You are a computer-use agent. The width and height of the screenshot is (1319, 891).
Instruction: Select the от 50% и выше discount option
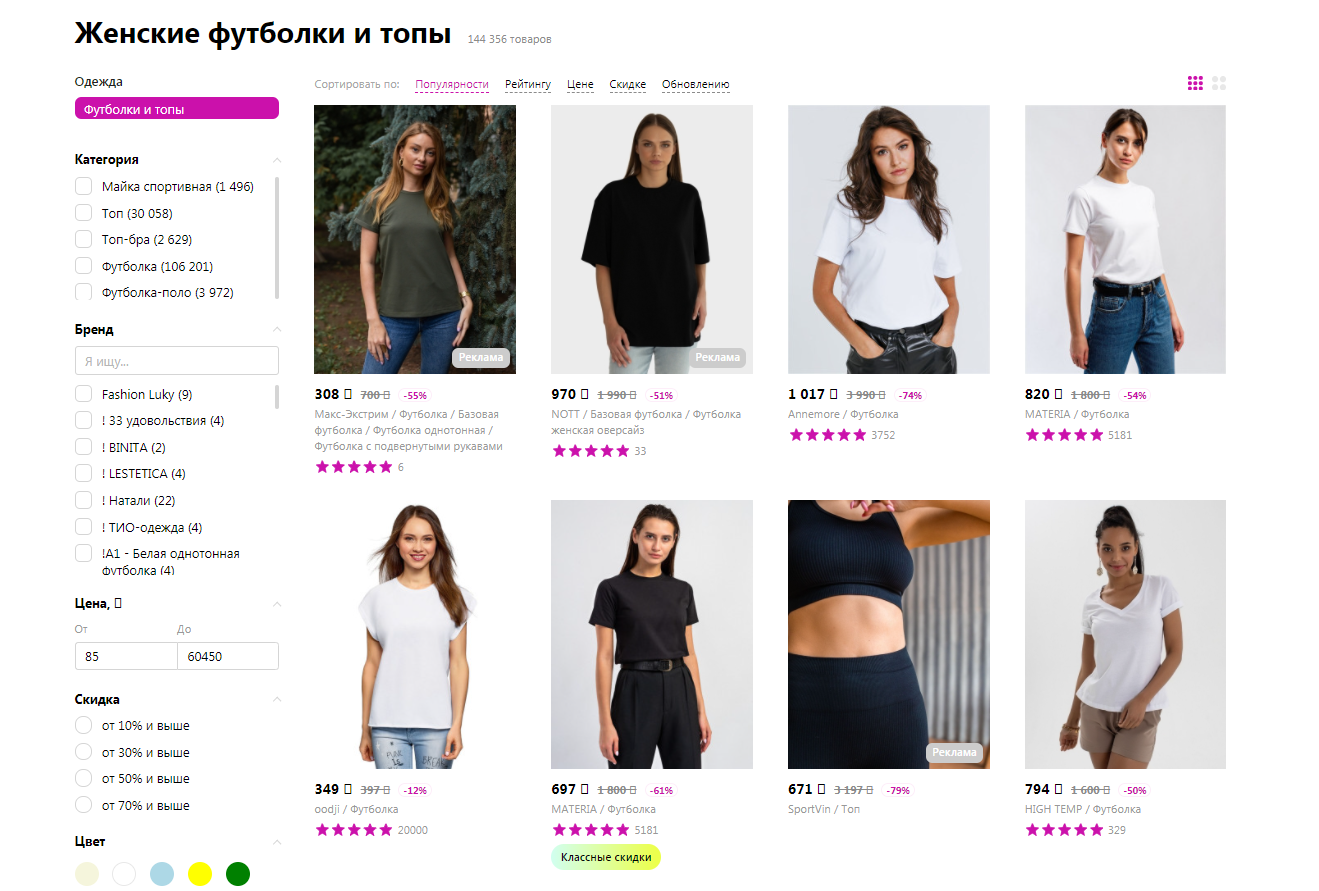84,779
